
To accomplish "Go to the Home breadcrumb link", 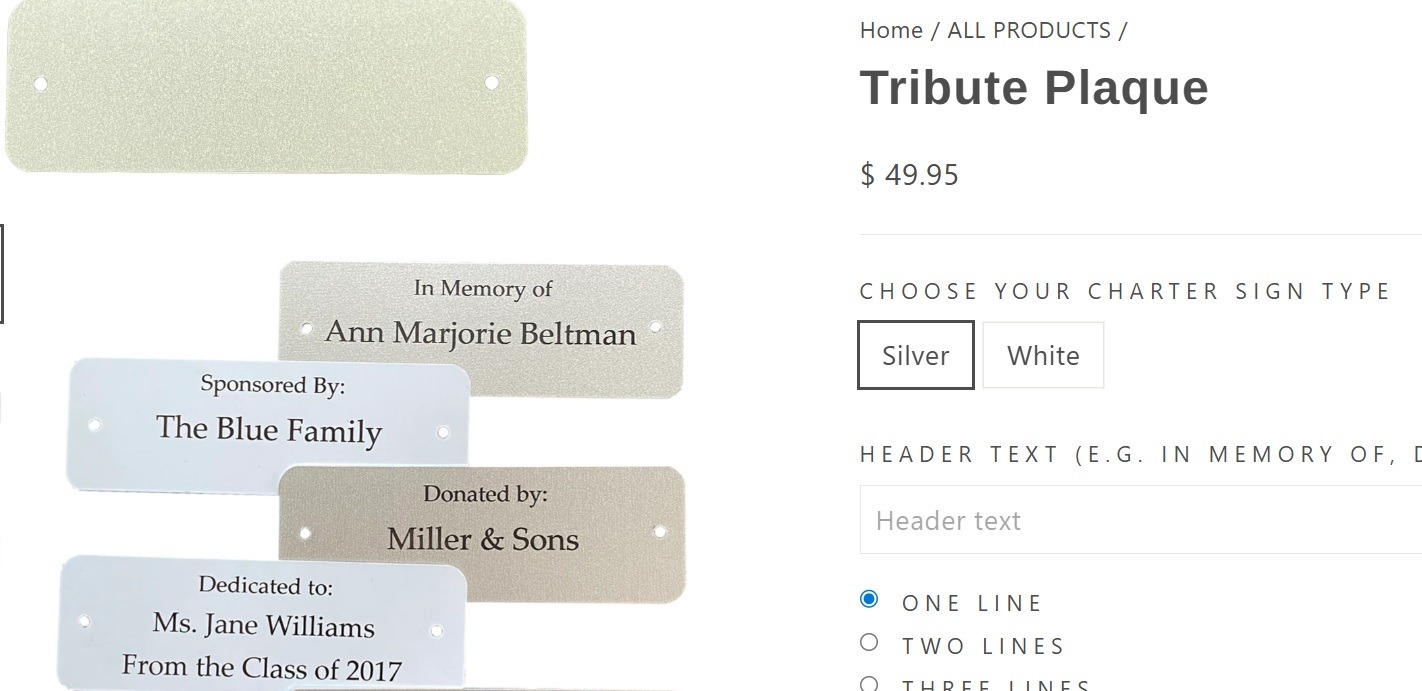I will [x=890, y=31].
